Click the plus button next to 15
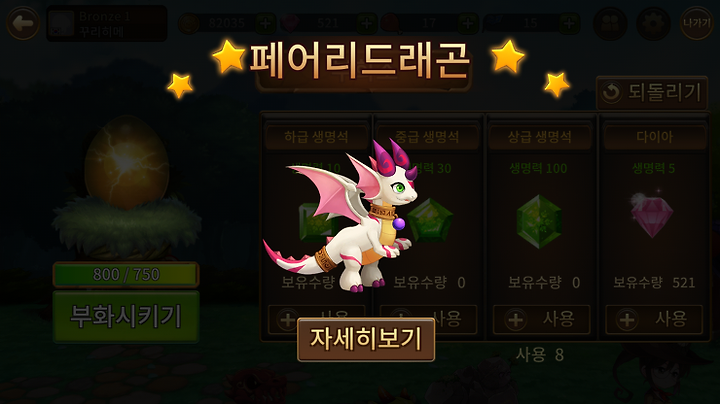 (569, 23)
